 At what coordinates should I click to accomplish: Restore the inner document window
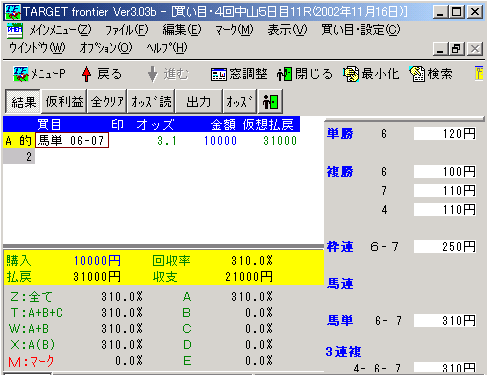[x=457, y=49]
